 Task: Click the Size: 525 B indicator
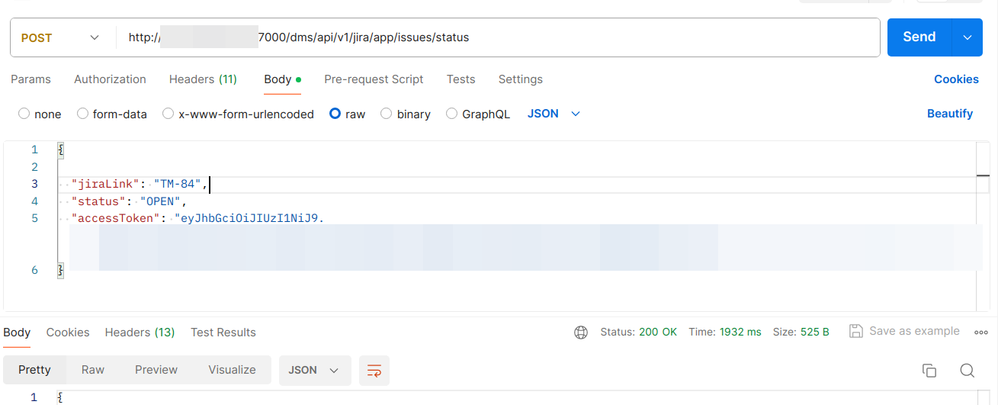(801, 332)
